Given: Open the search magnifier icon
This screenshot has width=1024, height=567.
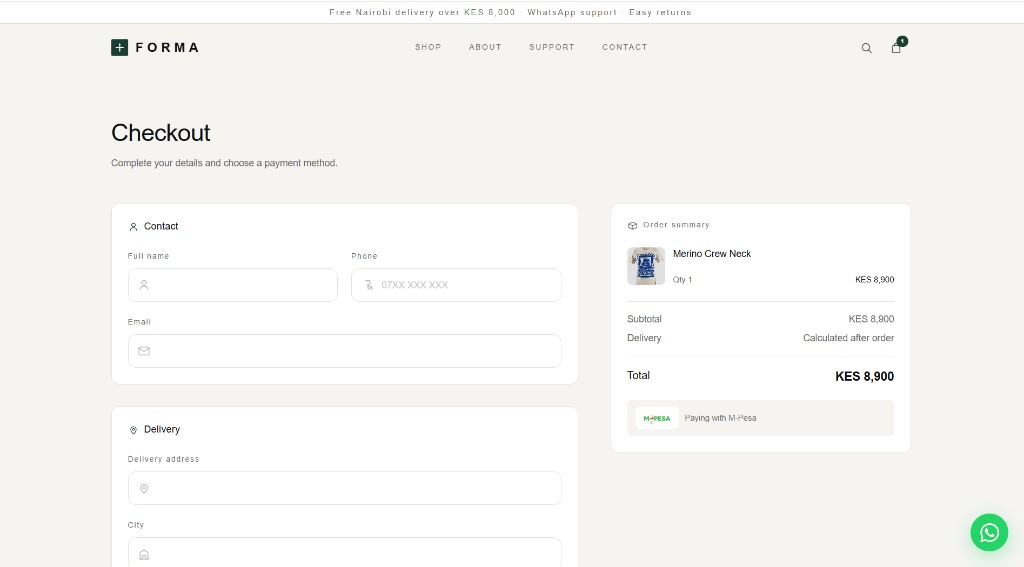Looking at the screenshot, I should 867,48.
